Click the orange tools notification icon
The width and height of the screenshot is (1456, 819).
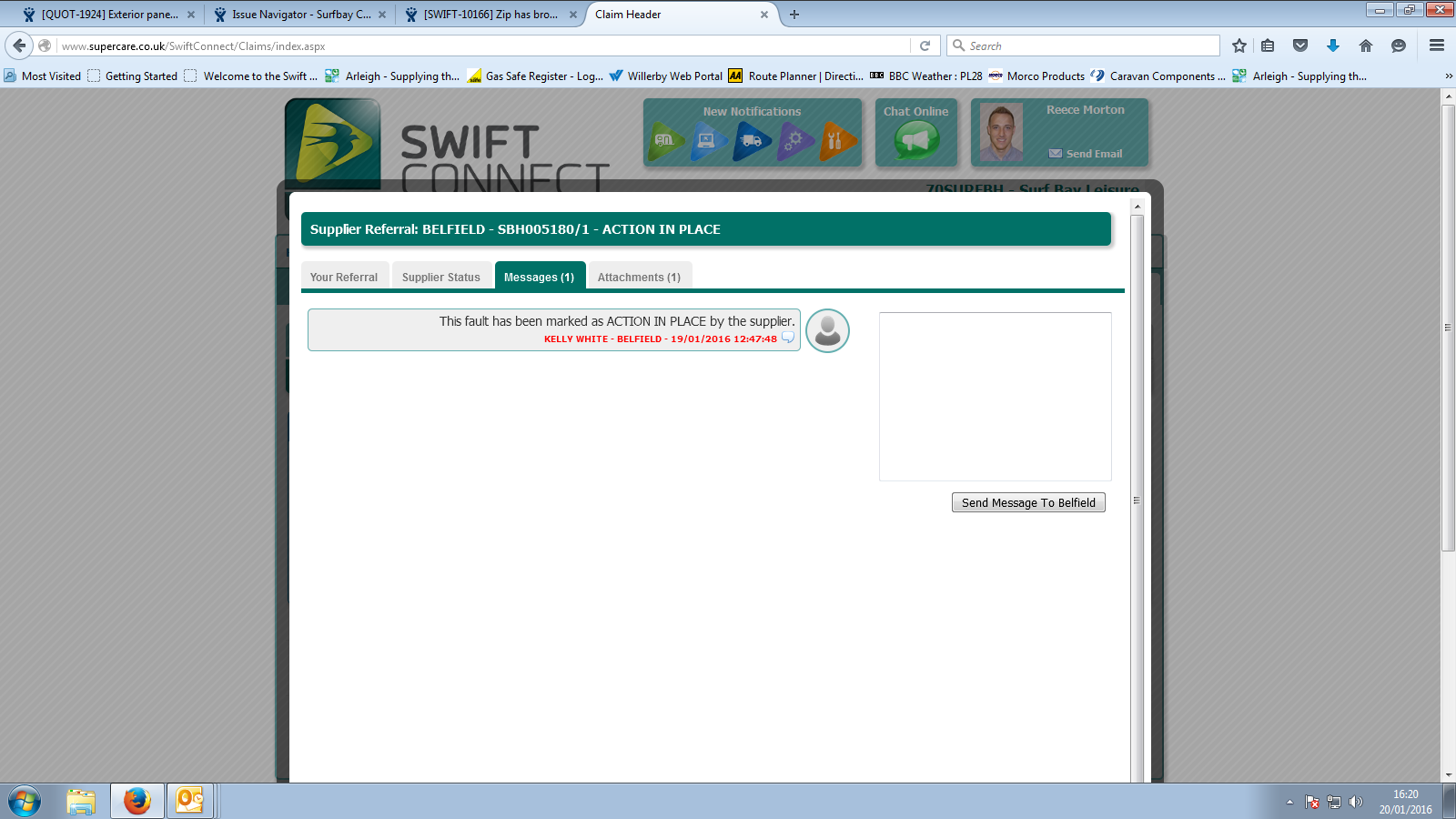point(838,141)
